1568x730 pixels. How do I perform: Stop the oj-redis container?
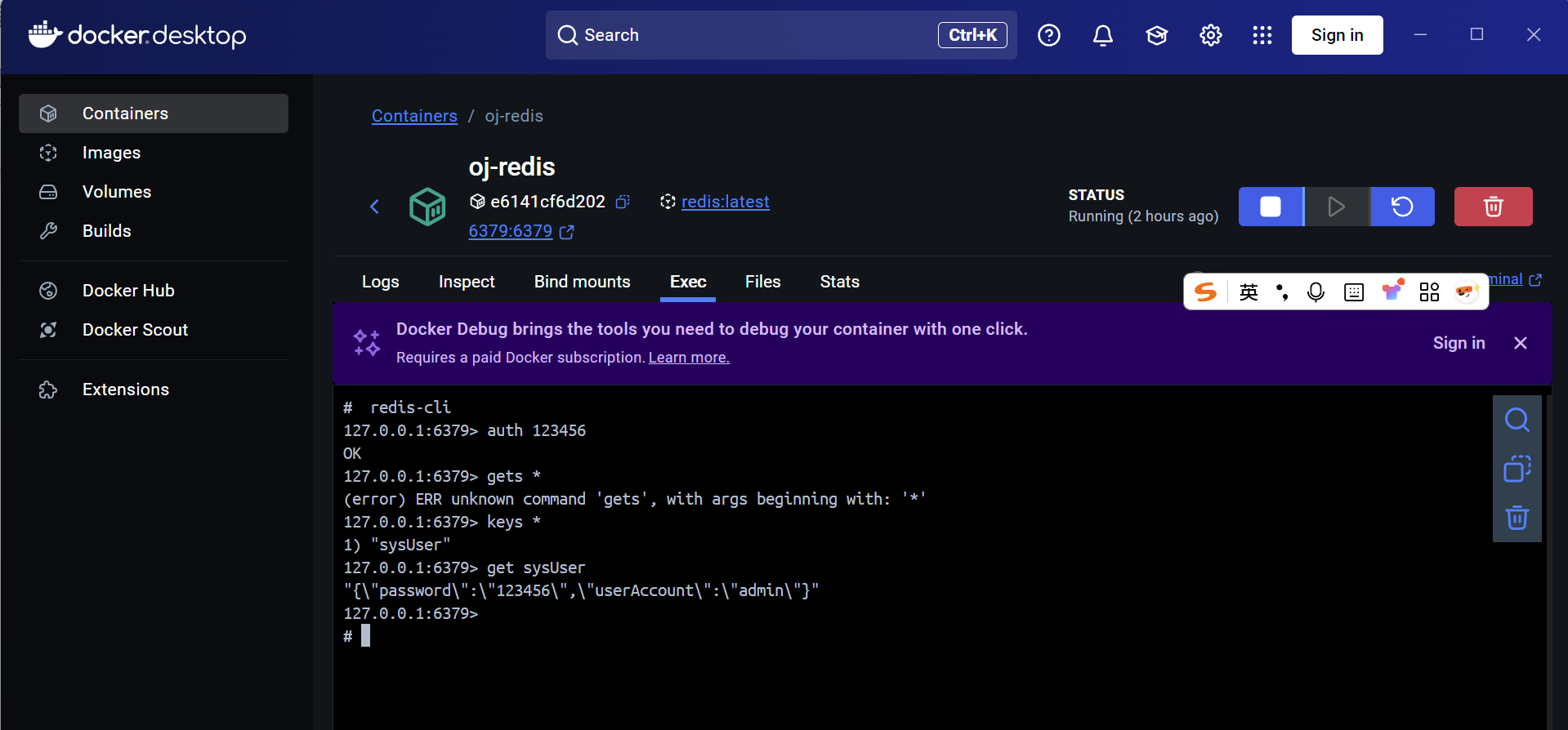[1271, 207]
